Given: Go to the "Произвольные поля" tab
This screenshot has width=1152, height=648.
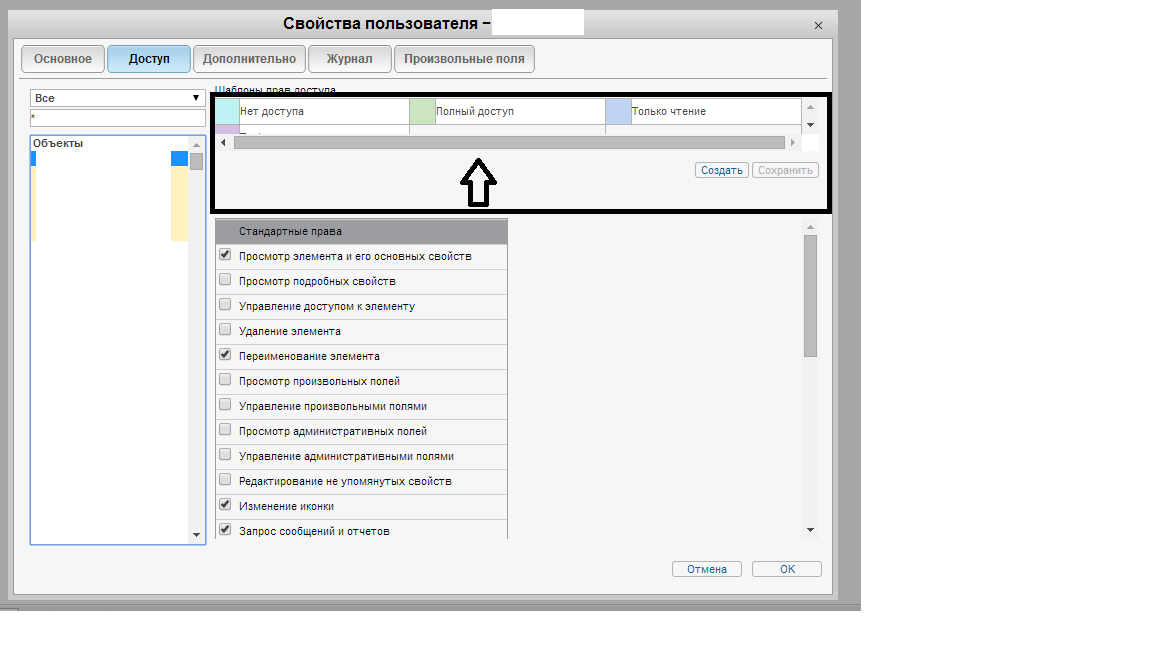Looking at the screenshot, I should tap(464, 59).
